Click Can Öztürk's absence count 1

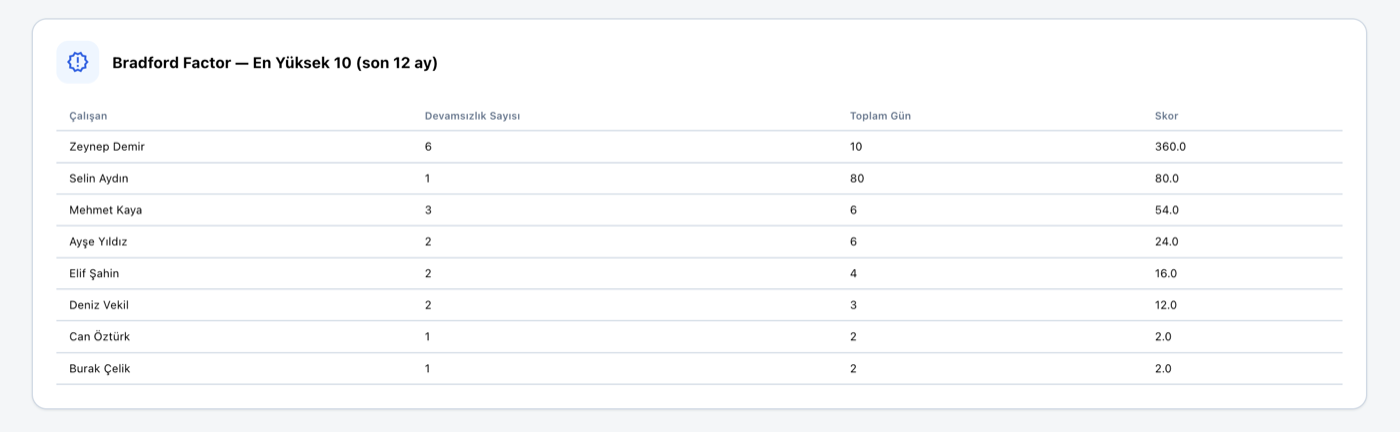[x=427, y=337]
